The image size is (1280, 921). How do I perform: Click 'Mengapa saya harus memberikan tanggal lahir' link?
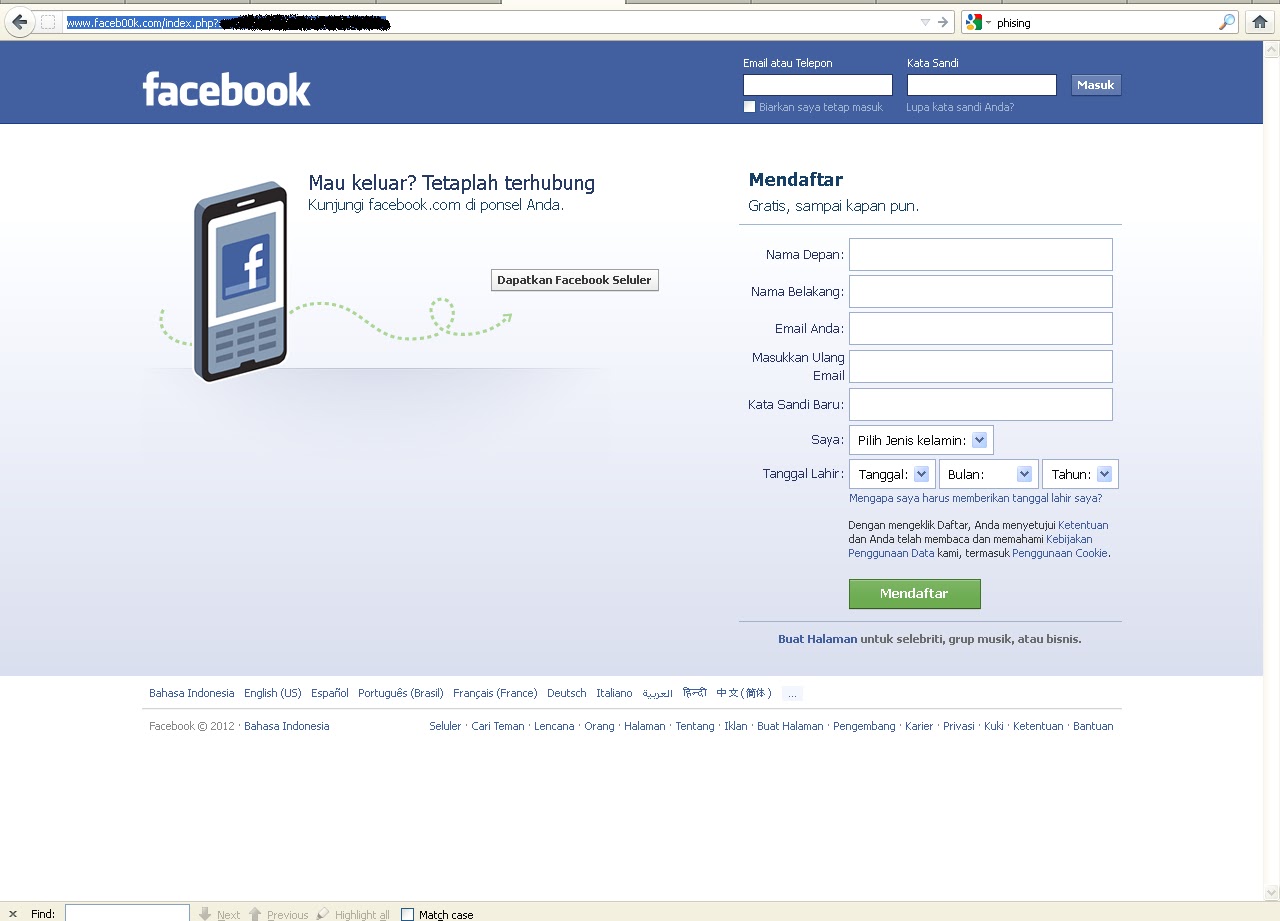coord(975,498)
